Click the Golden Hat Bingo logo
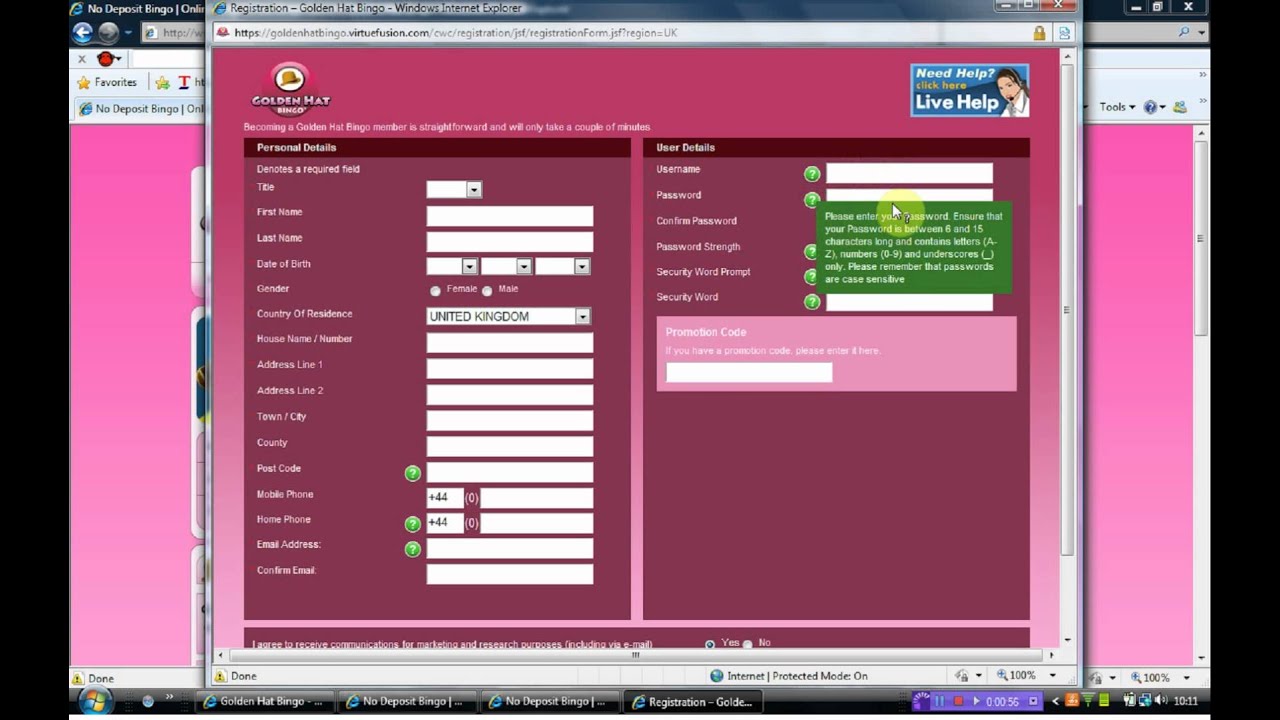Viewport: 1280px width, 720px height. (x=290, y=90)
